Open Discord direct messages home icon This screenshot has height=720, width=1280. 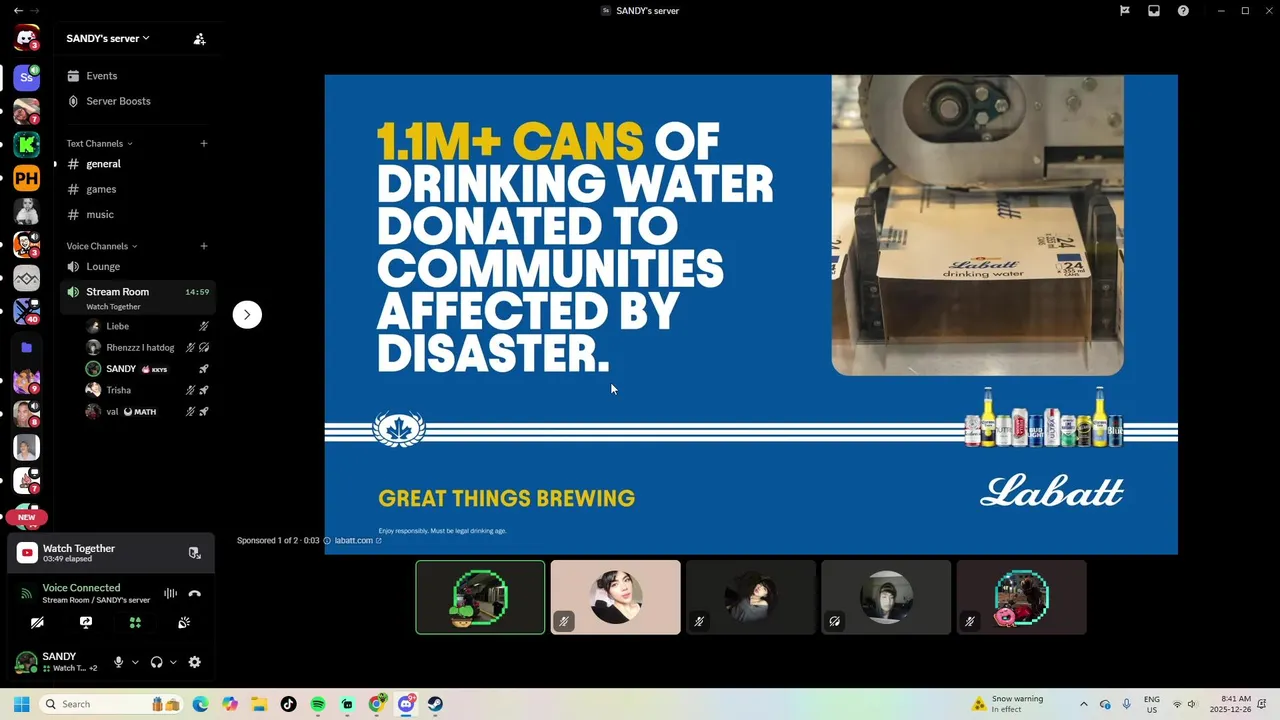(x=26, y=38)
